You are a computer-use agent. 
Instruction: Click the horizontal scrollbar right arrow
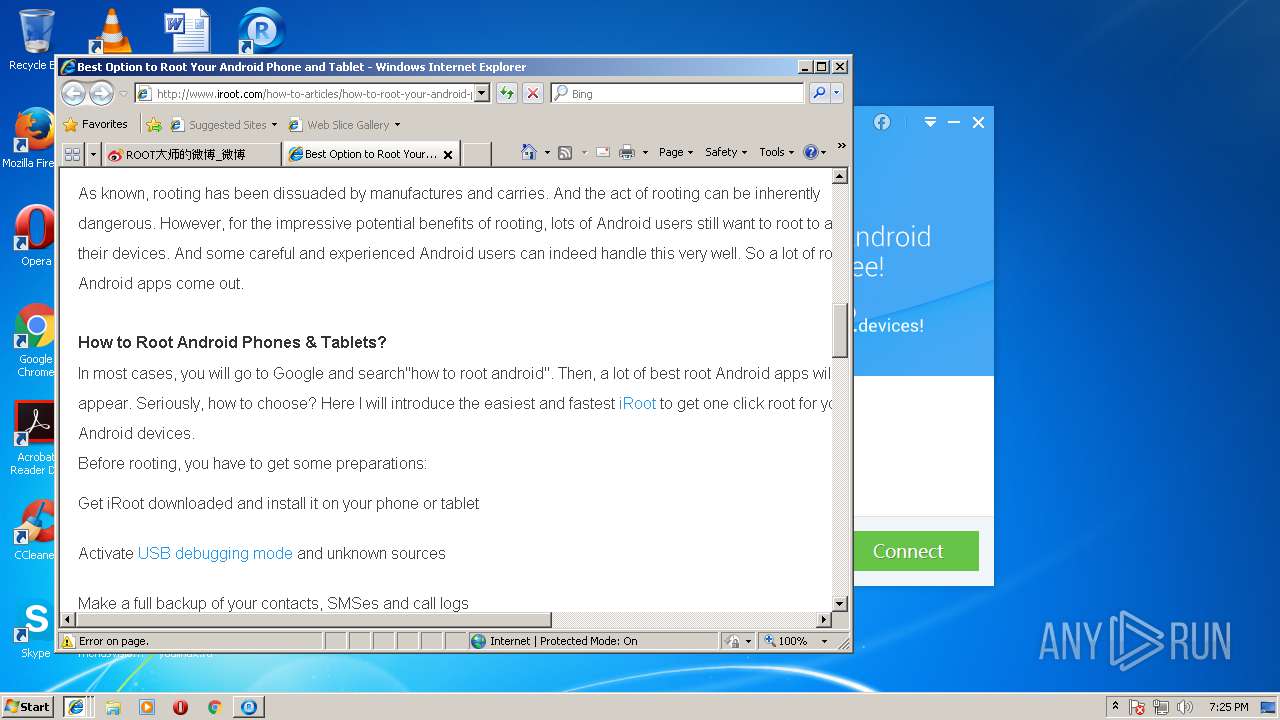pos(825,620)
